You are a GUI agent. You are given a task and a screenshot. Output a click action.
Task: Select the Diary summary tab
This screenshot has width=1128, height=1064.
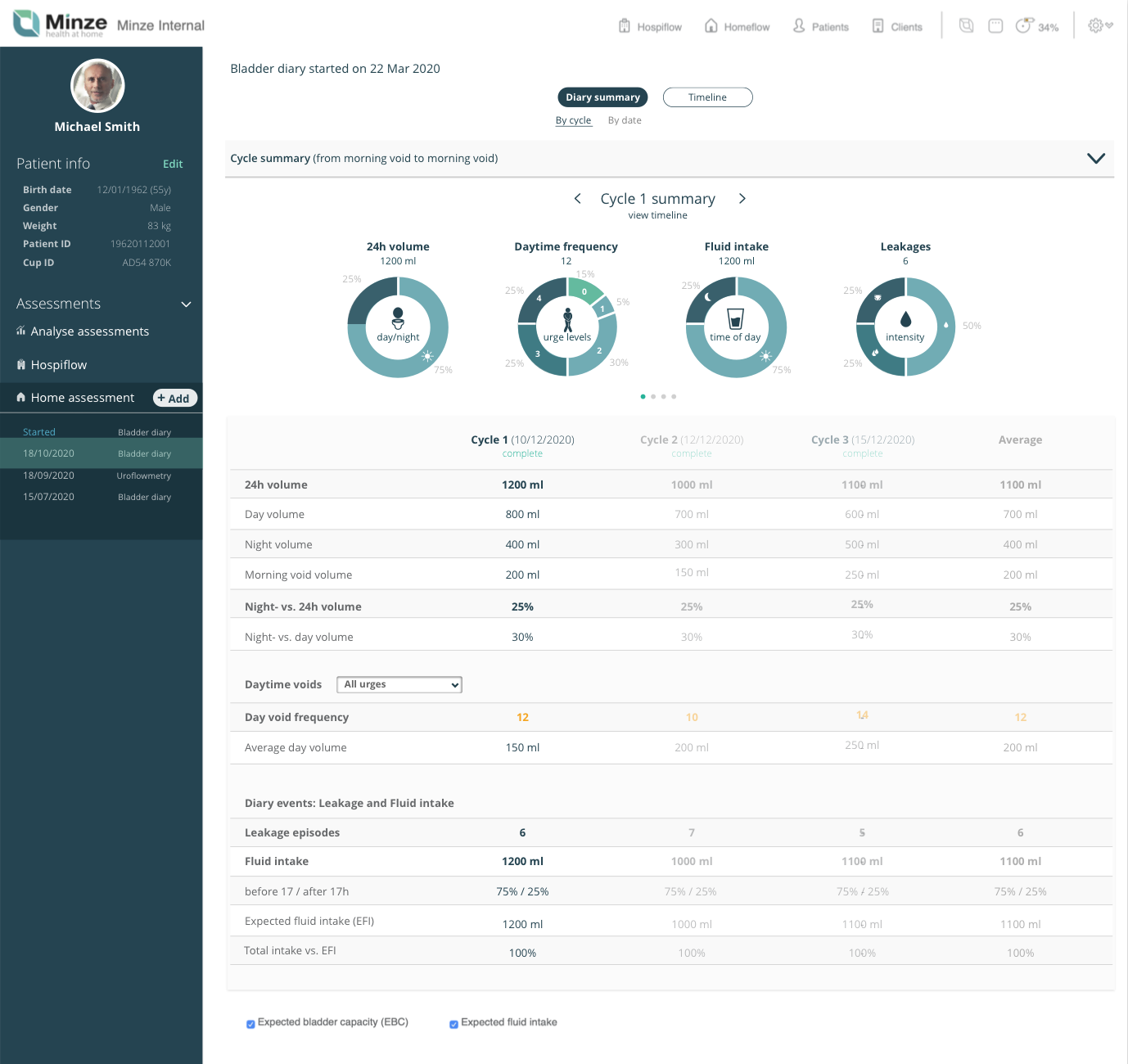602,97
